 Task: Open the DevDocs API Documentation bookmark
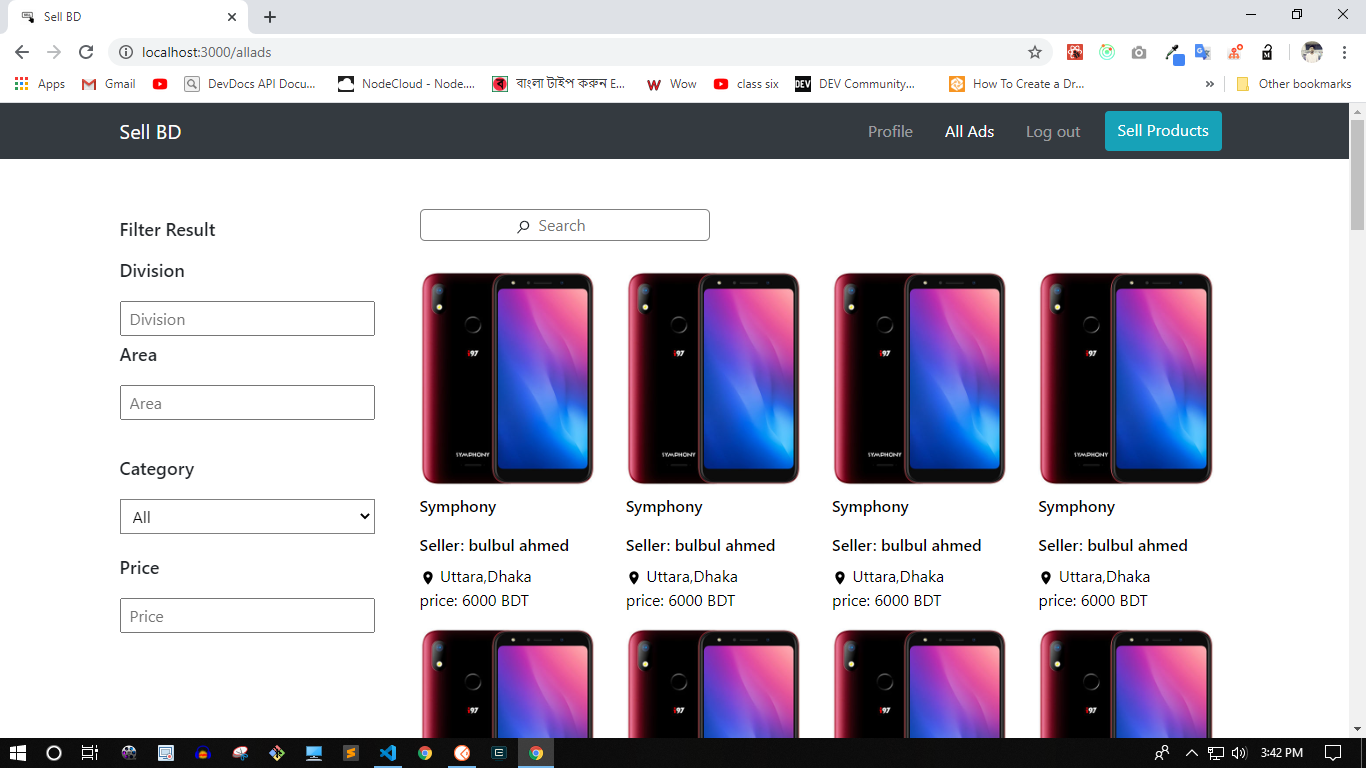point(251,84)
